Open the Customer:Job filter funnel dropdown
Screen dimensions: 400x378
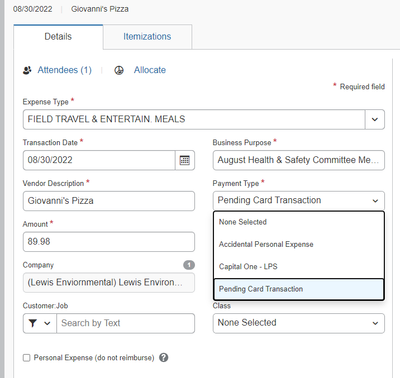click(40, 323)
